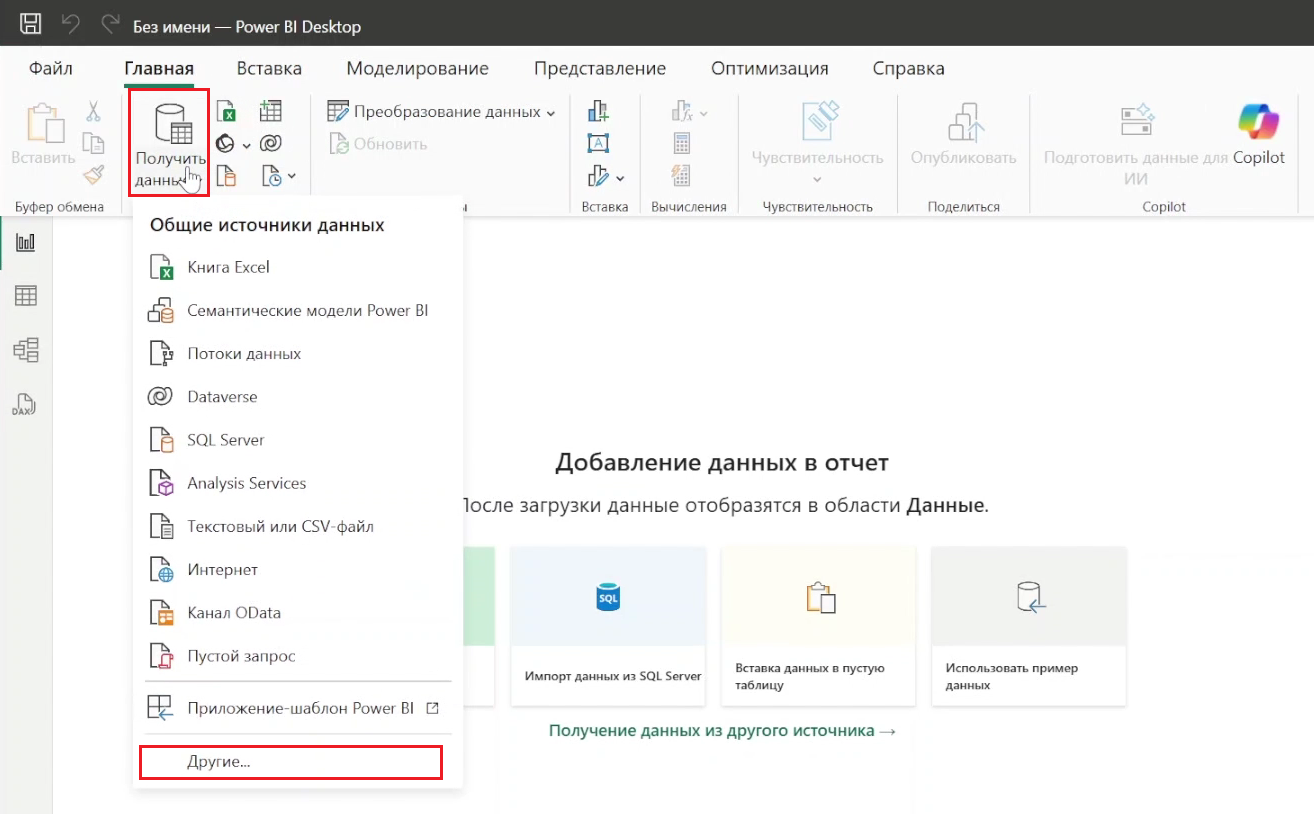Follow Получение данных из другого источника link

point(722,731)
